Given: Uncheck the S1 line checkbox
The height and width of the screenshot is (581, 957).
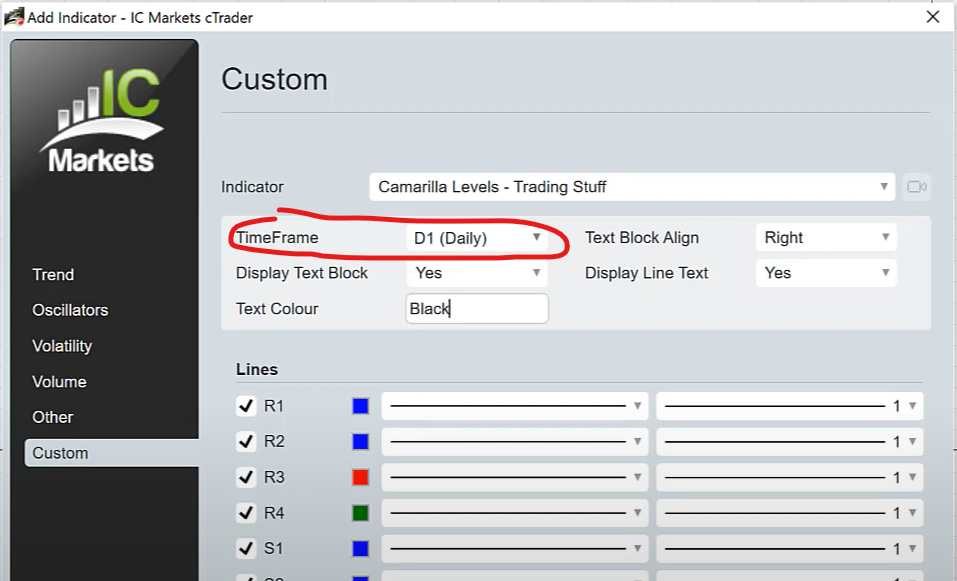Looking at the screenshot, I should tap(246, 549).
